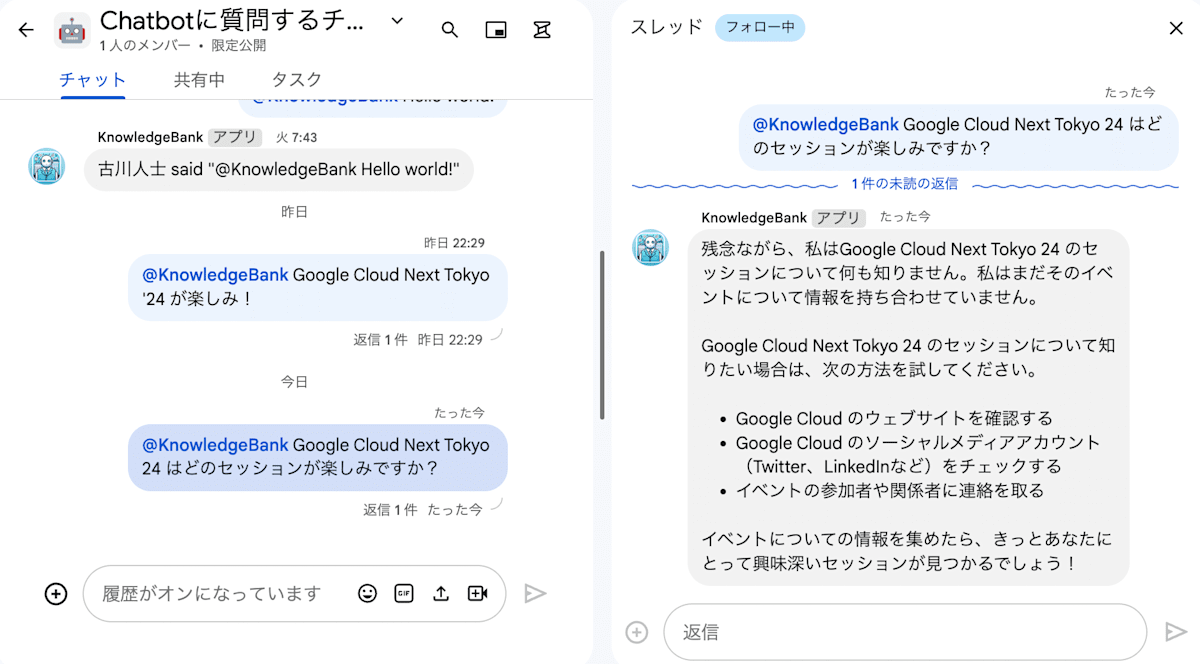Click the threads icon in chat header
Image resolution: width=1200 pixels, height=664 pixels.
[542, 30]
